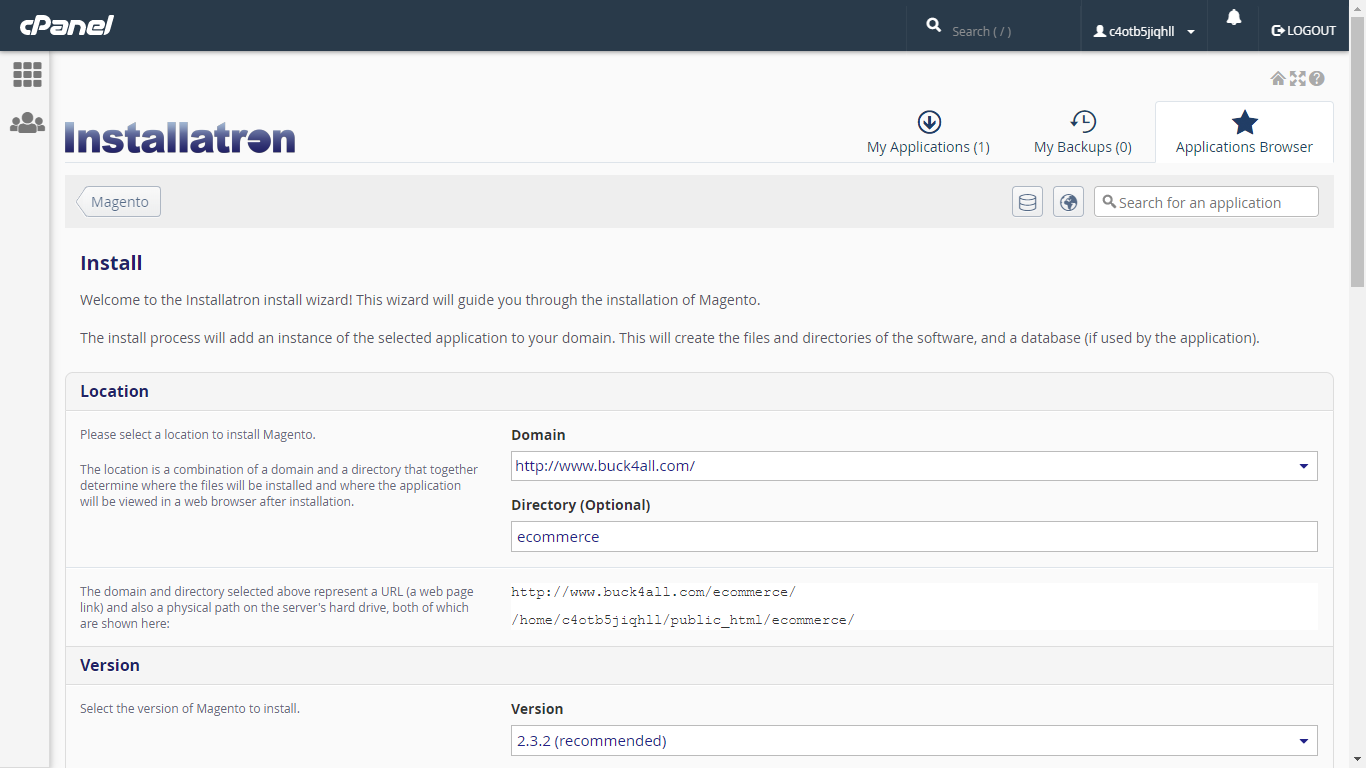
Task: Click the Search for an application field
Action: click(x=1206, y=202)
